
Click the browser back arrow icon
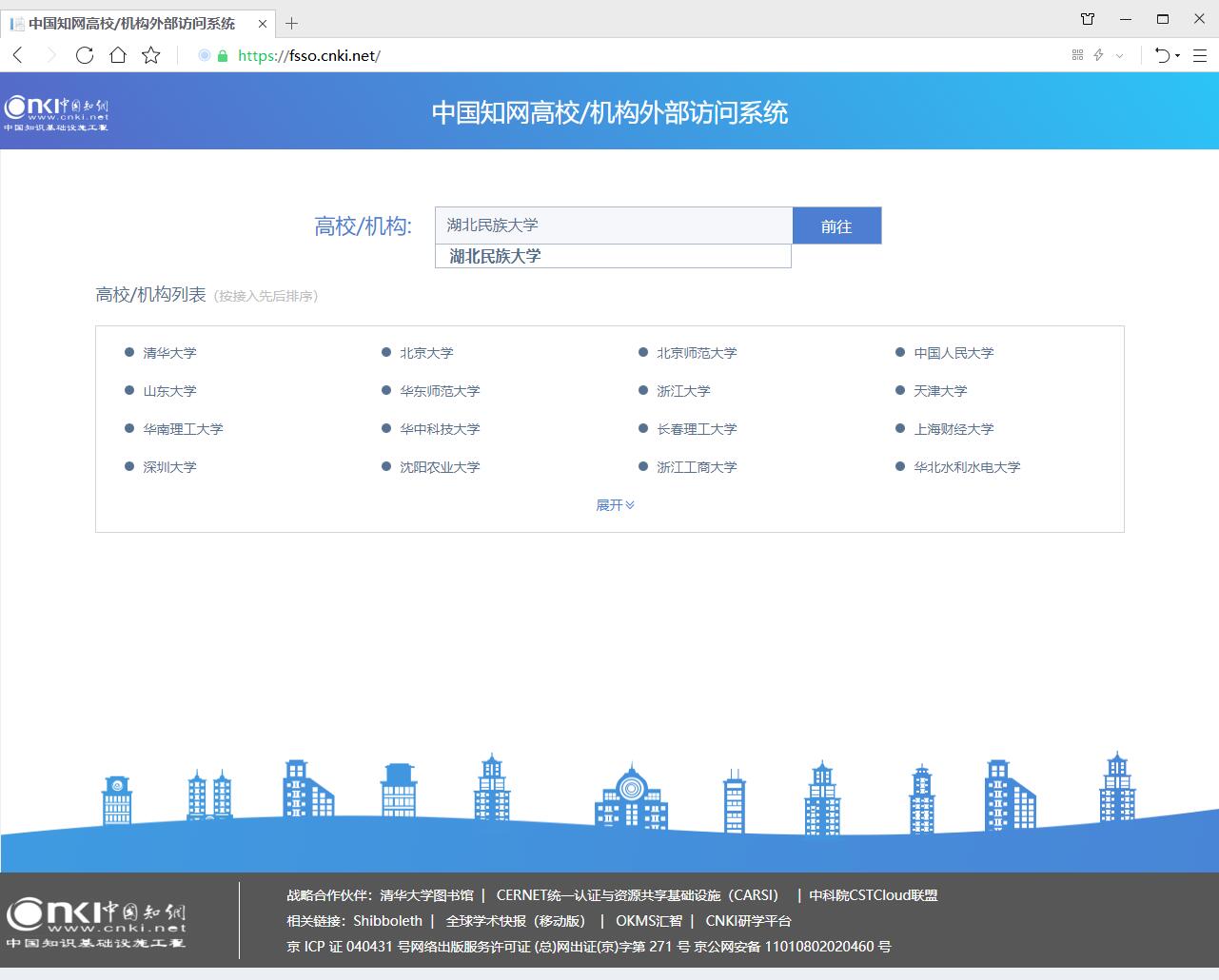pyautogui.click(x=17, y=55)
